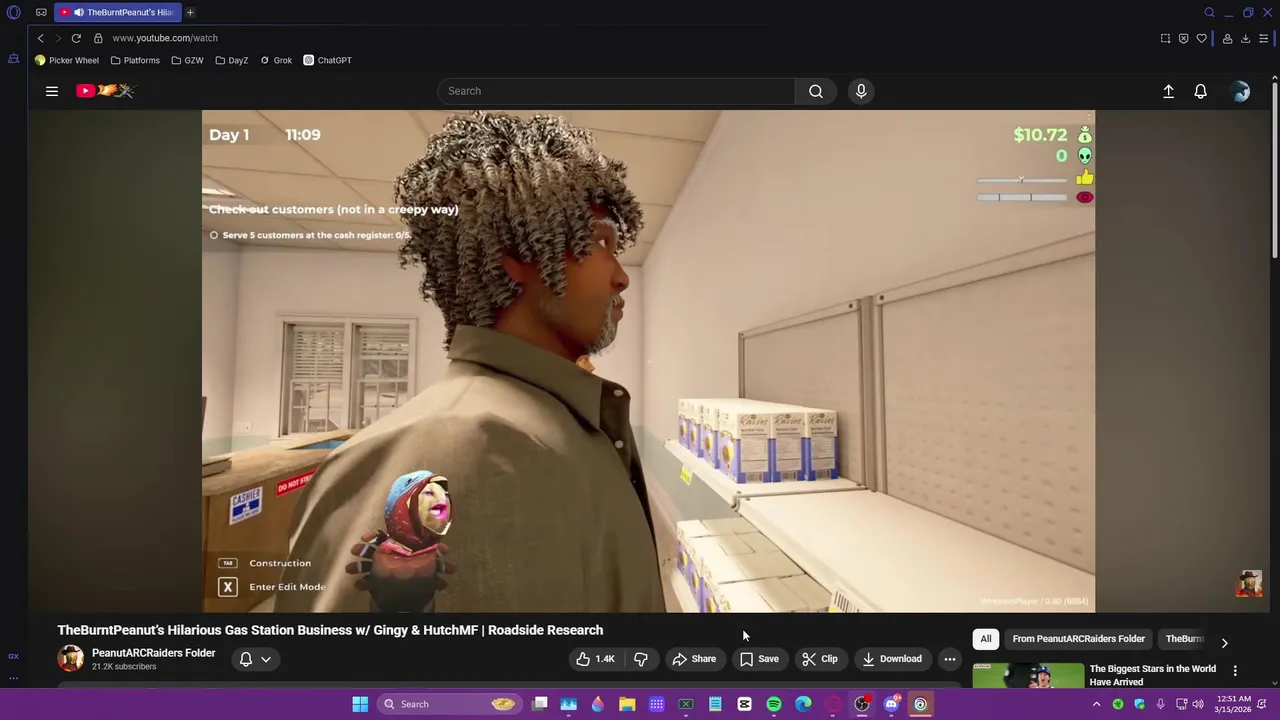Open the ad blocker shield icon
The height and width of the screenshot is (720, 1280).
[1183, 38]
